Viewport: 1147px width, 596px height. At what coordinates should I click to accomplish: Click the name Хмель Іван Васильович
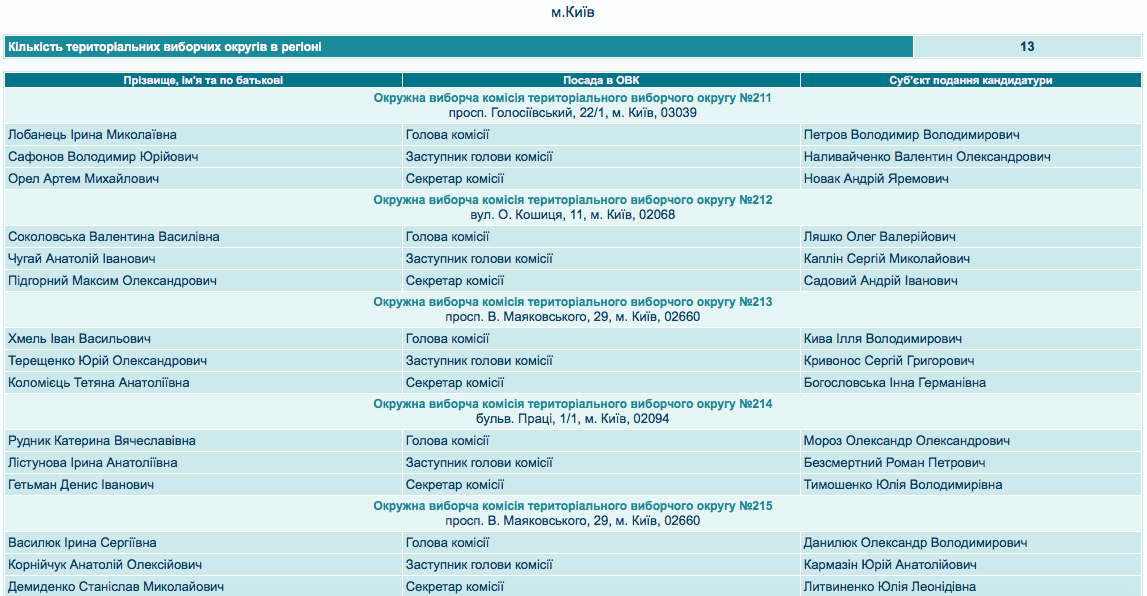79,339
